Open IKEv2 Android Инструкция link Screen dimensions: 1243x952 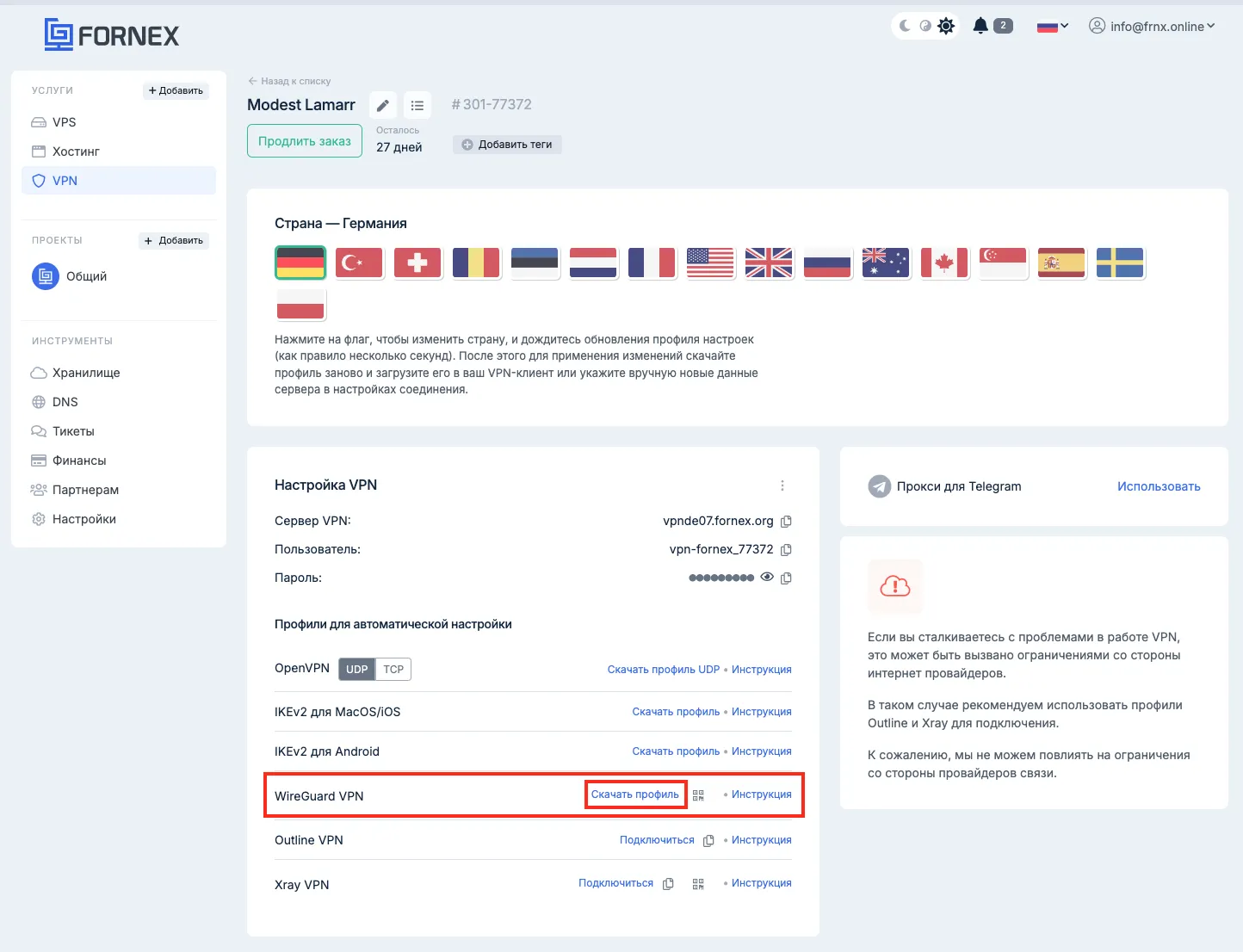tap(762, 751)
